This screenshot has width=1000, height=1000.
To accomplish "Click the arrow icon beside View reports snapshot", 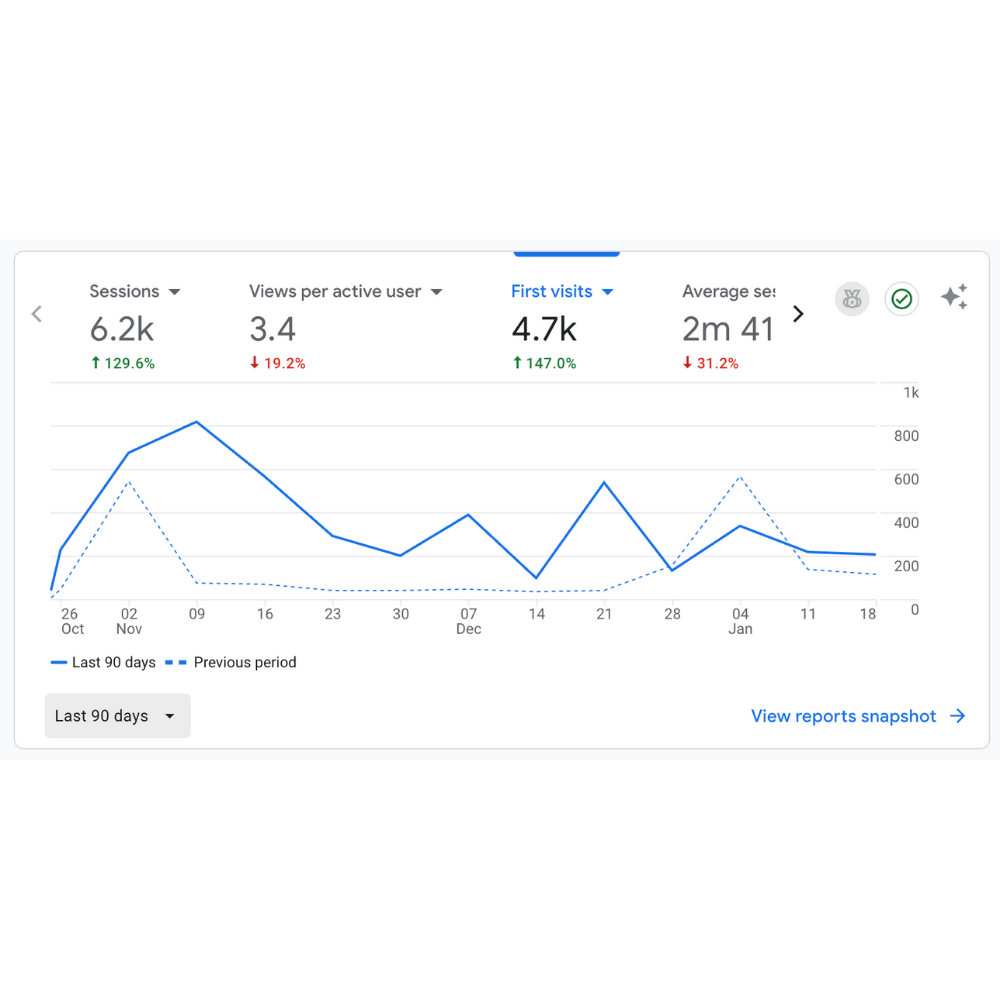I will (958, 716).
